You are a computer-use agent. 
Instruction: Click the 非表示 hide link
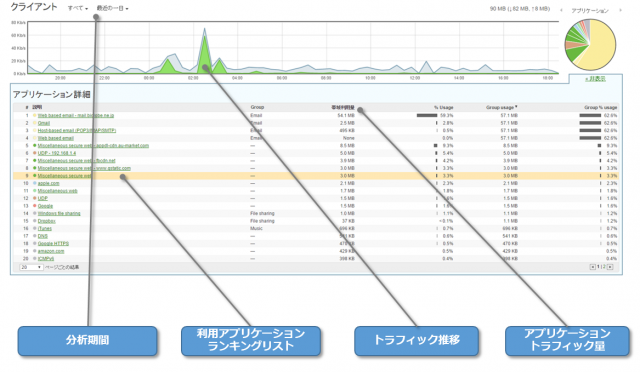(x=596, y=79)
